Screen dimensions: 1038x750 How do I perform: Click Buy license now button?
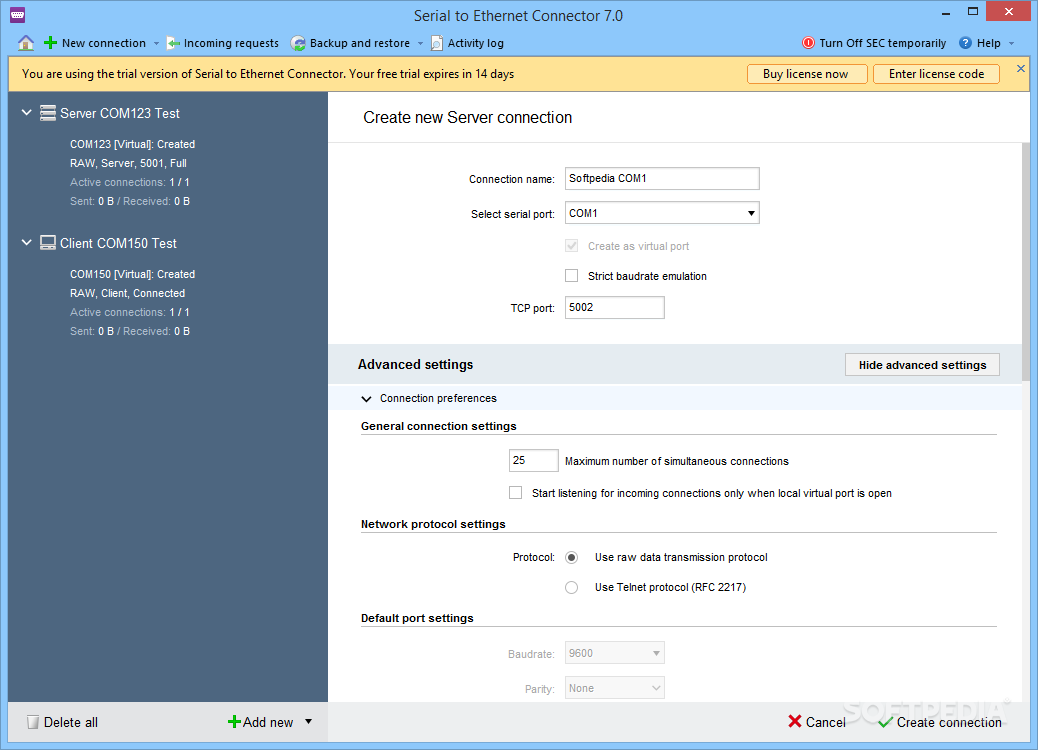click(807, 74)
